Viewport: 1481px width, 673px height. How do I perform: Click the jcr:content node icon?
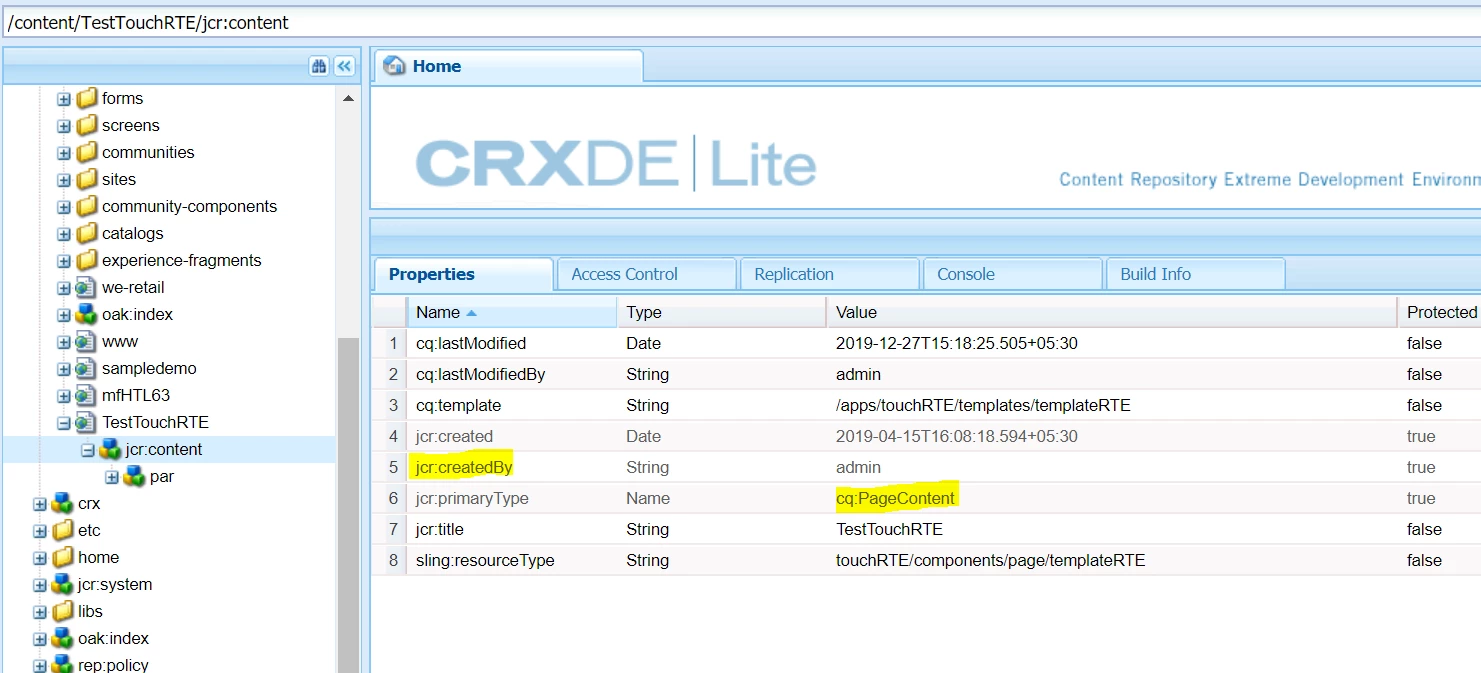(111, 449)
